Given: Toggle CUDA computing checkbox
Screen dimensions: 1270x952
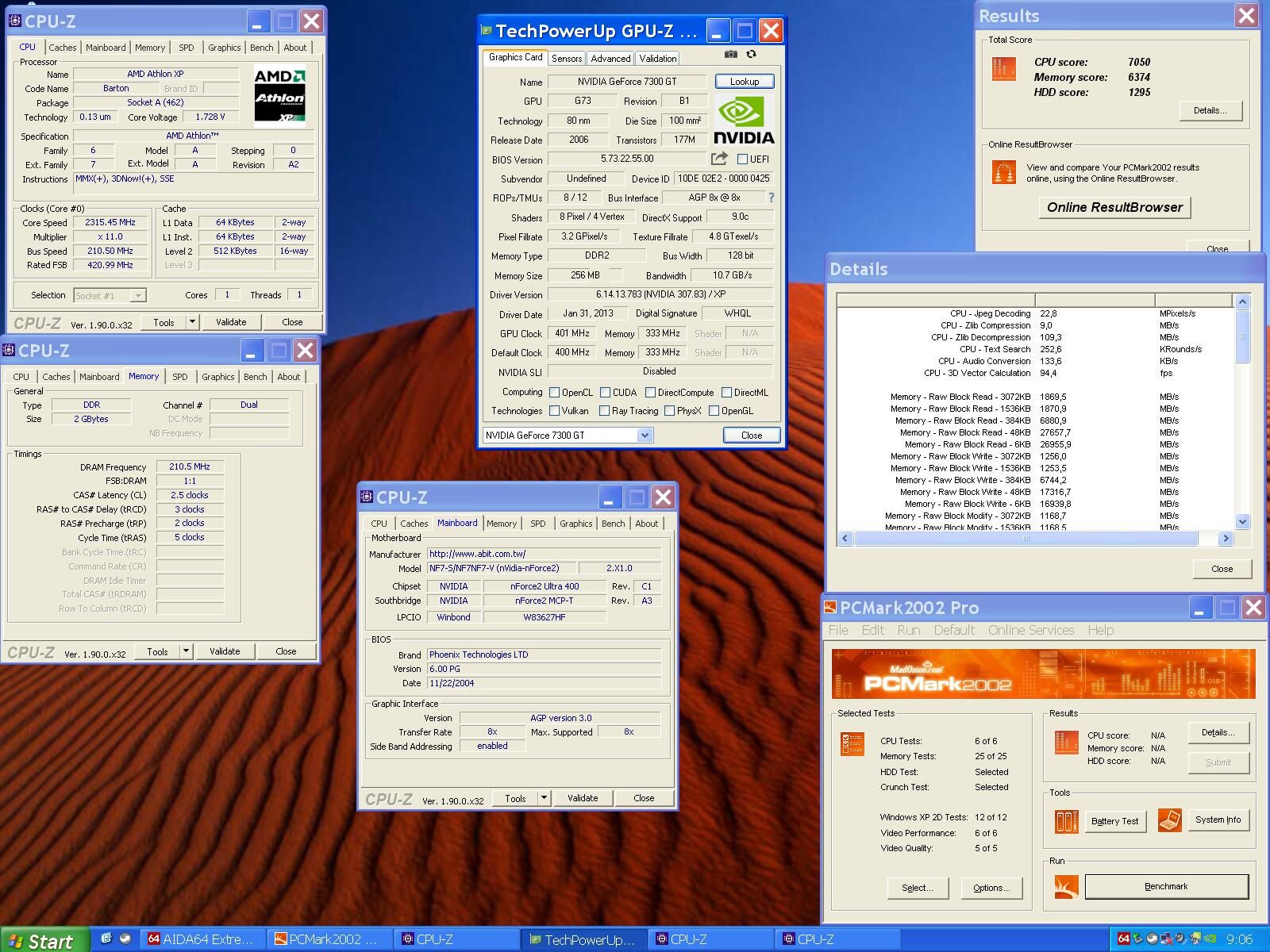Looking at the screenshot, I should pyautogui.click(x=605, y=392).
